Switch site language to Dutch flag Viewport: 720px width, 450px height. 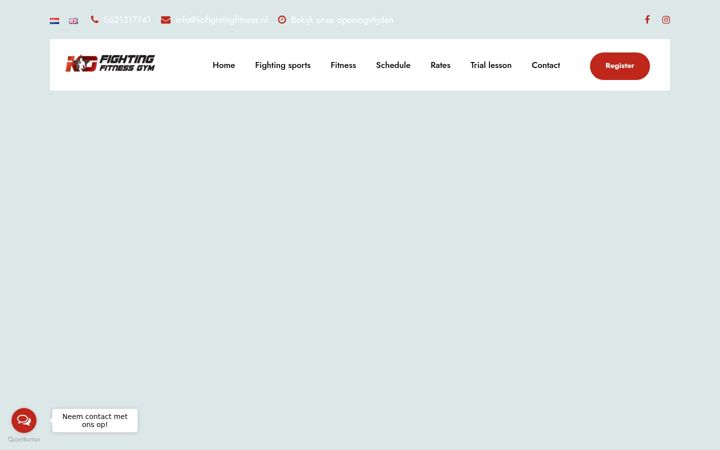point(54,21)
